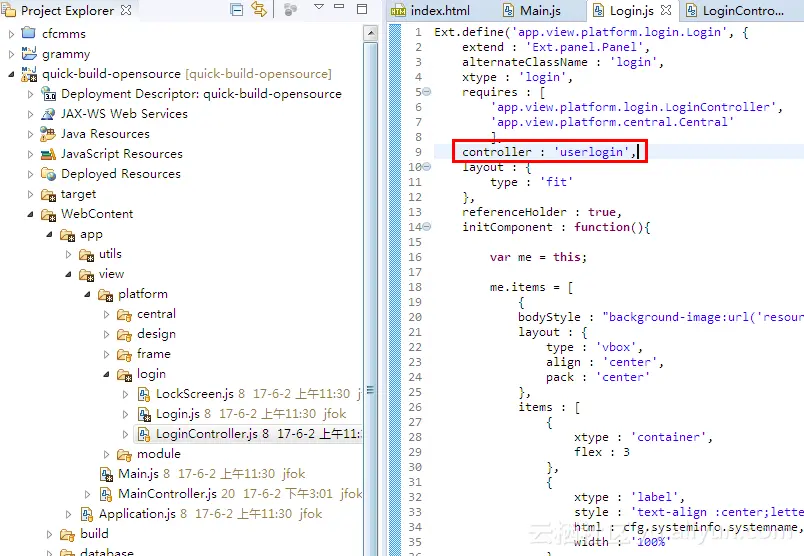804x556 pixels.
Task: Expand JAX-WS Web Services node
Action: point(30,114)
